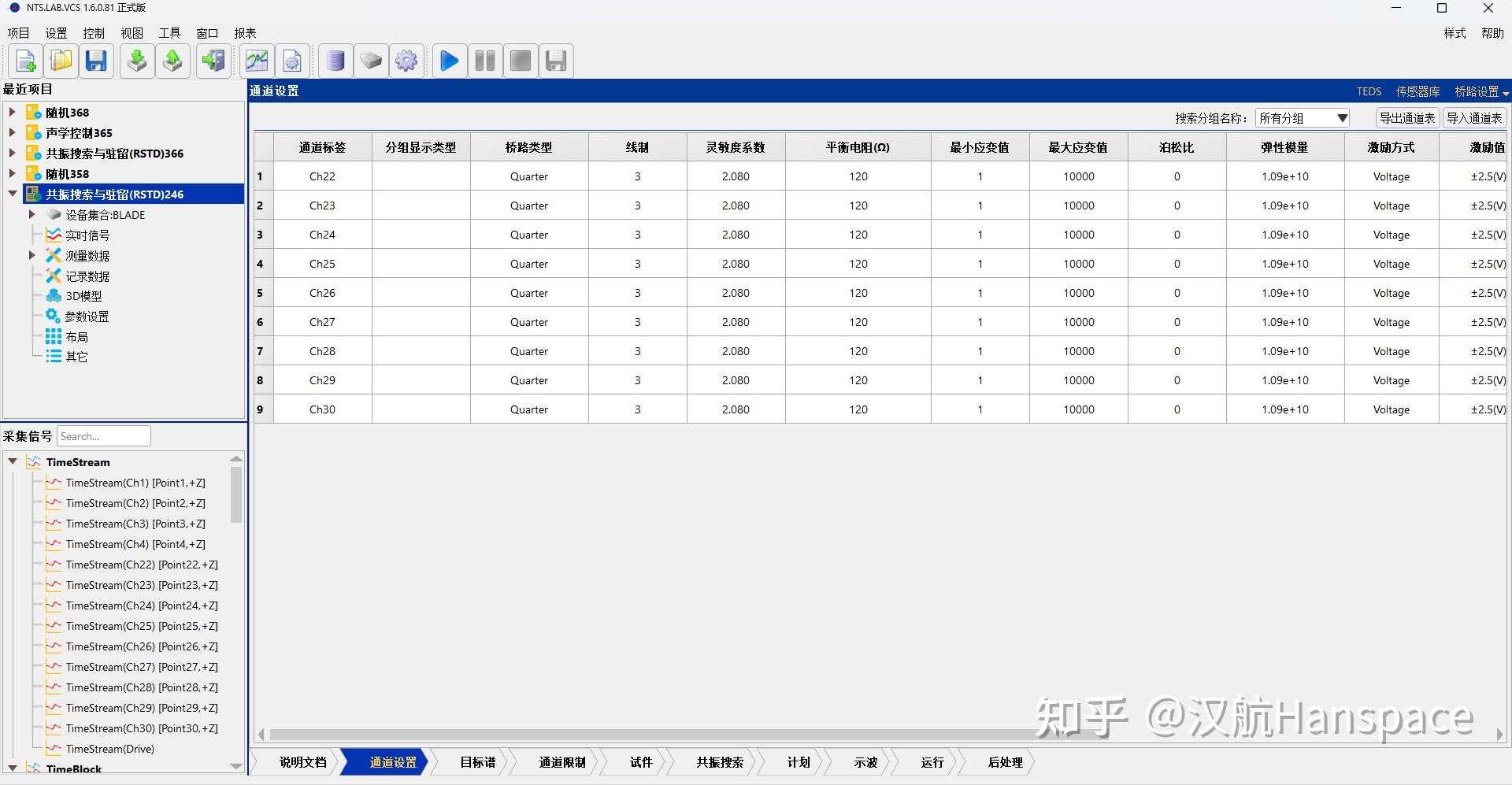Open the signal chart tool icon
Image resolution: width=1512 pixels, height=785 pixels.
point(256,61)
